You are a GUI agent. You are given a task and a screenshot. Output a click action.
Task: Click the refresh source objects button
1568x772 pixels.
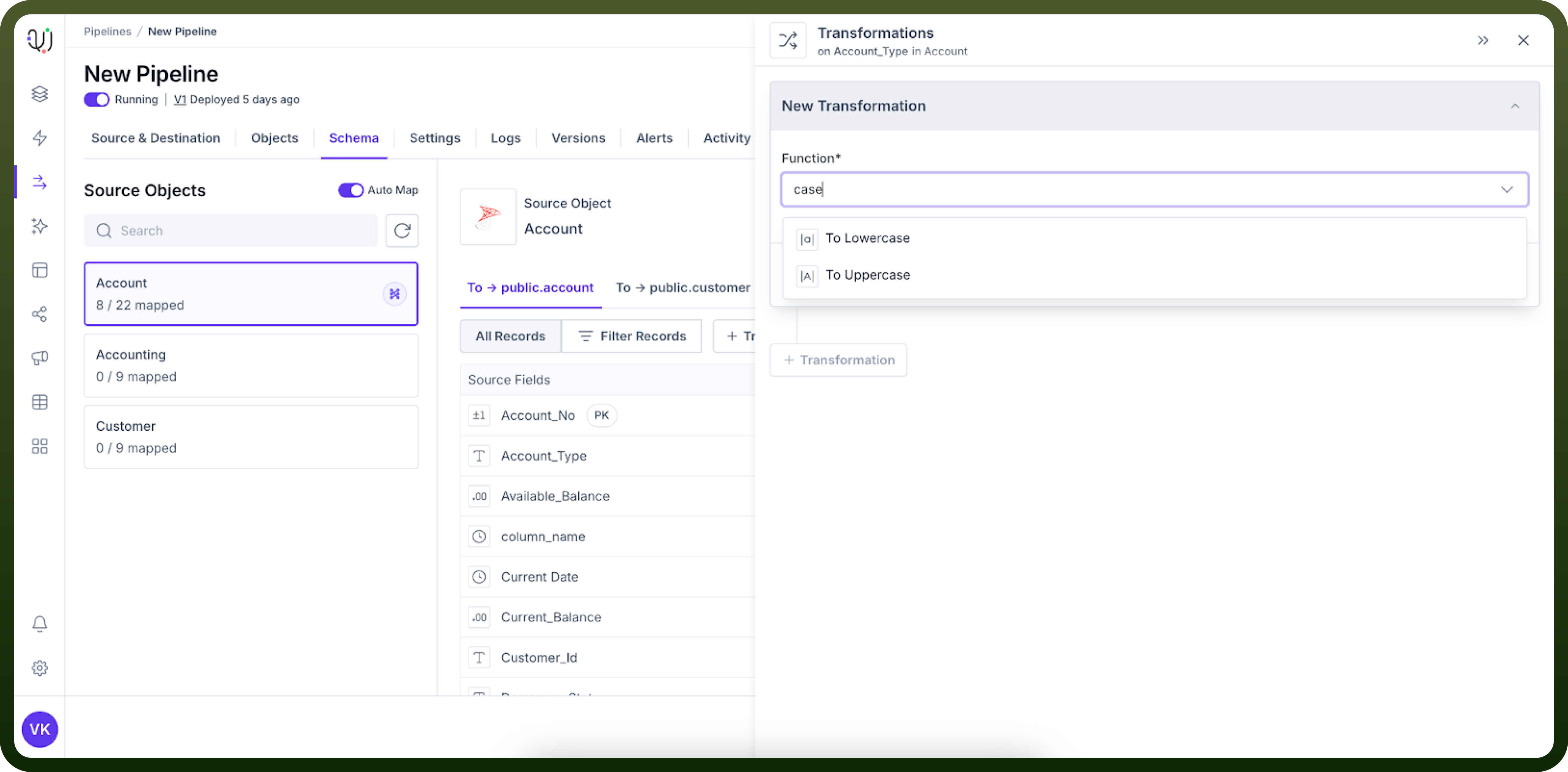click(x=402, y=231)
